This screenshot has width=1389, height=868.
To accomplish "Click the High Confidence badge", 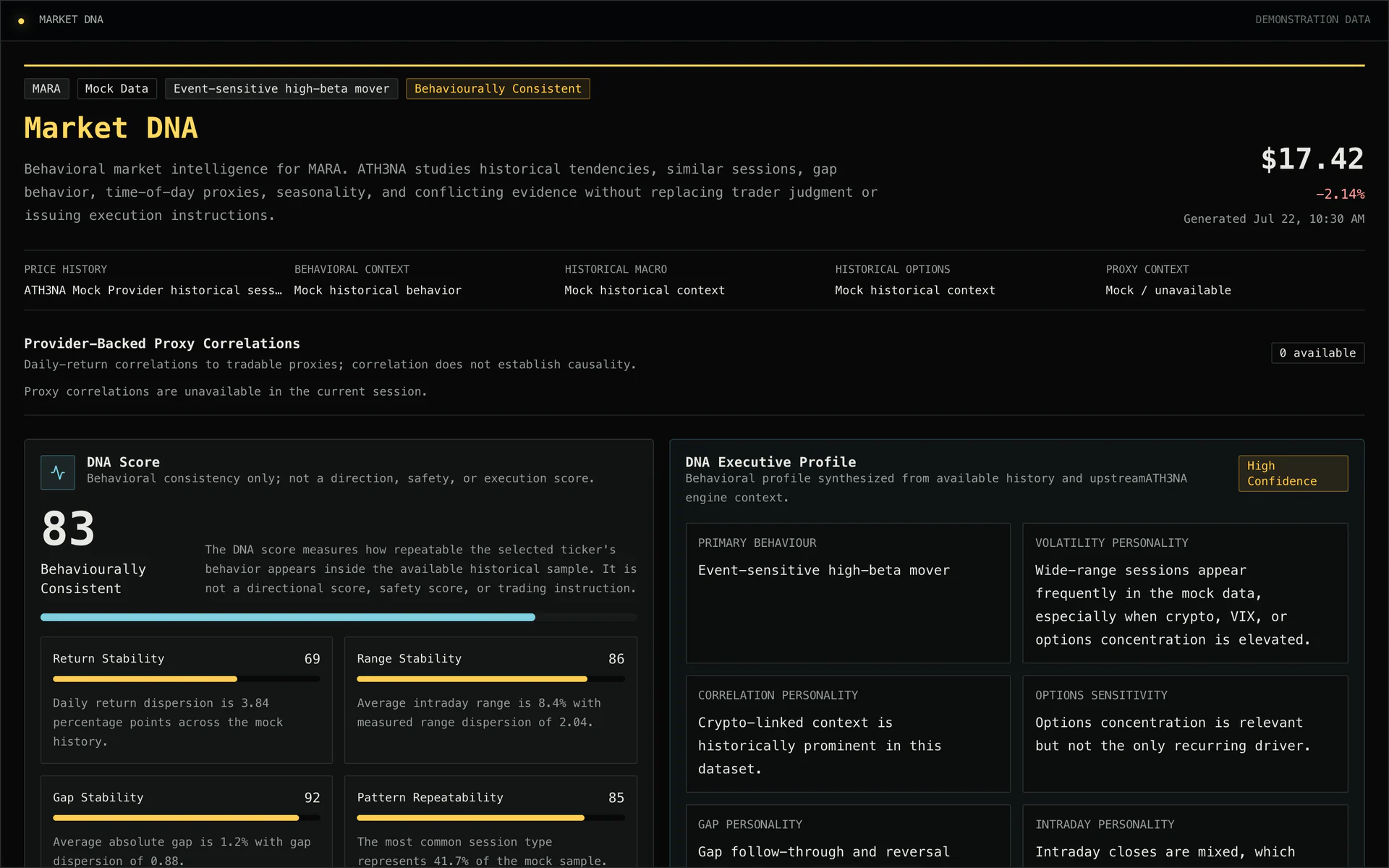I will pos(1293,473).
